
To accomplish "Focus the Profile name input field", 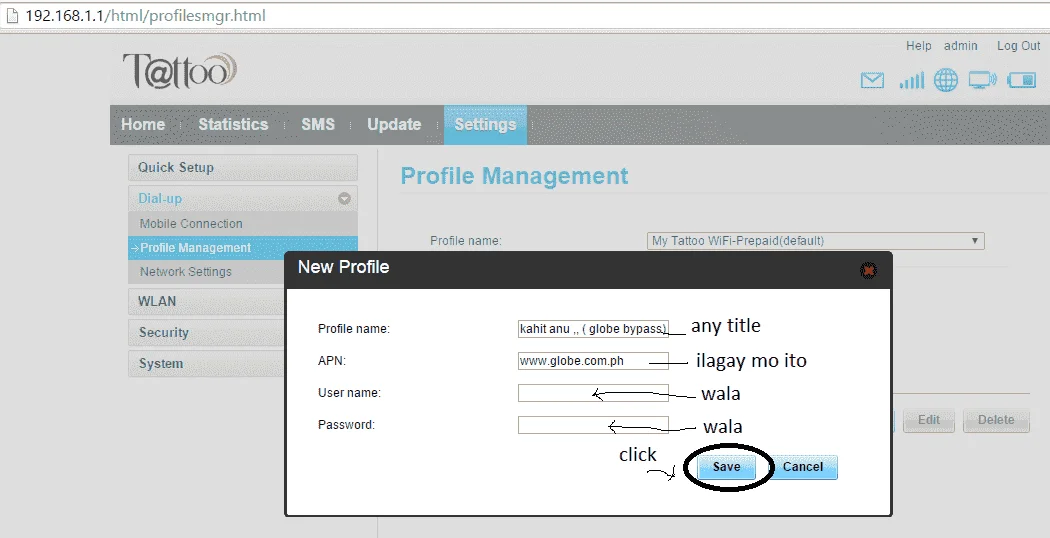I will point(593,329).
